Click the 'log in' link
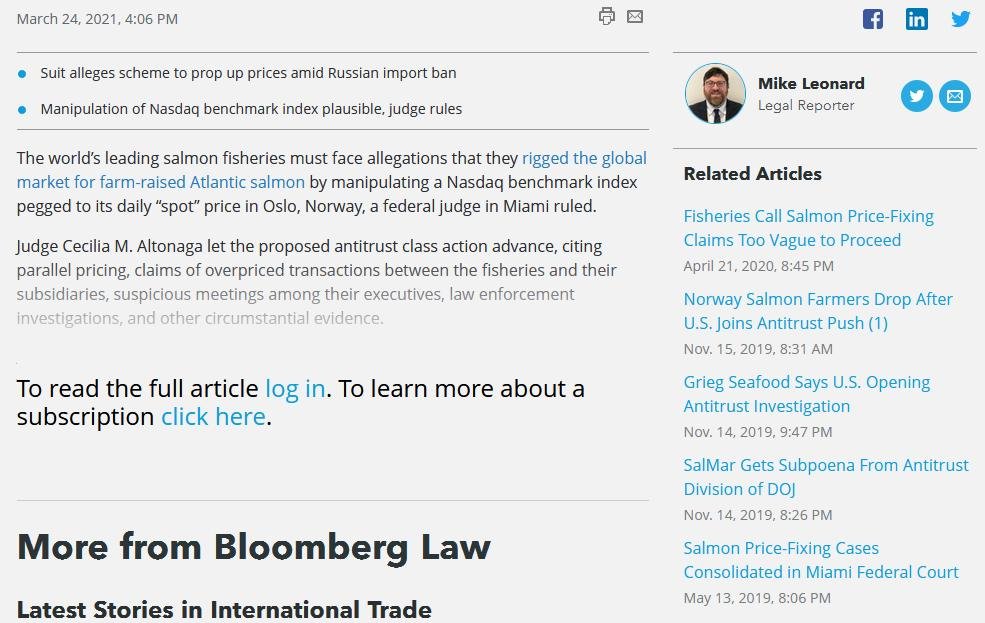This screenshot has height=623, width=985. (295, 388)
